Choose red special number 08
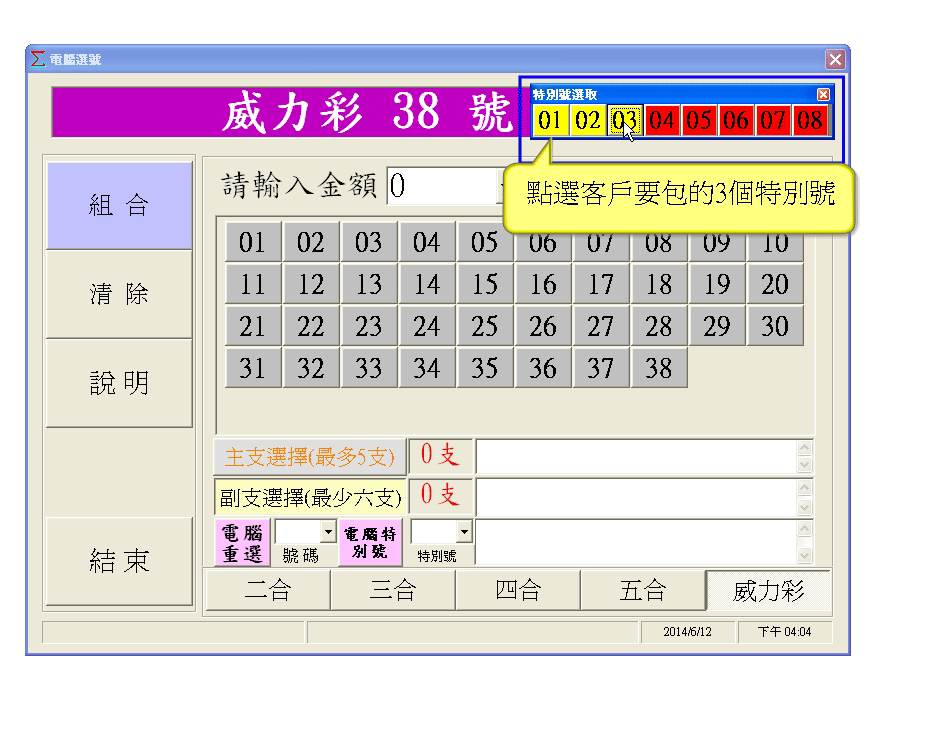The image size is (945, 743). click(810, 122)
